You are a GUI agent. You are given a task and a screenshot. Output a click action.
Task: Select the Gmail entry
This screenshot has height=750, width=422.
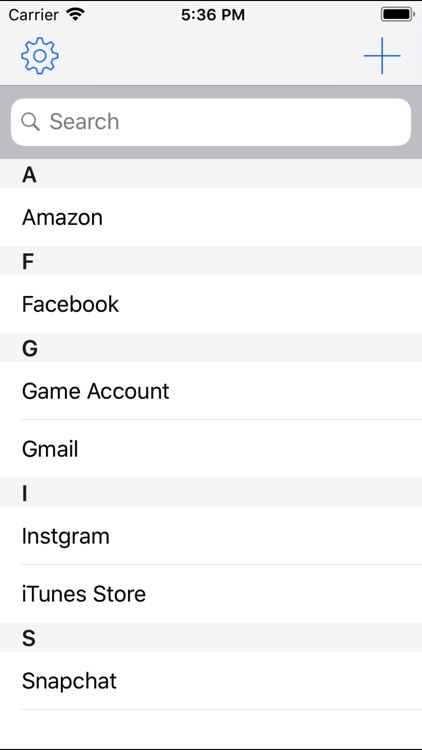pos(211,449)
